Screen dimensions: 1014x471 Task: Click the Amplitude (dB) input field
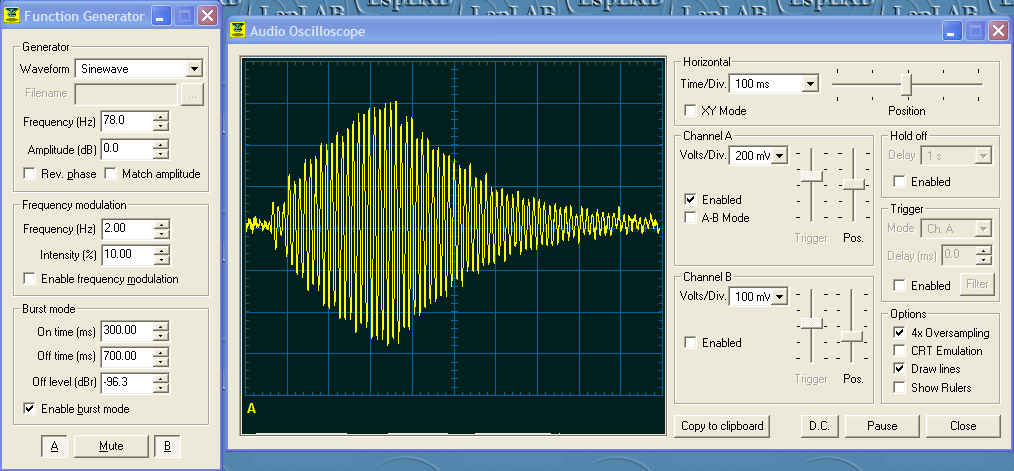point(127,149)
